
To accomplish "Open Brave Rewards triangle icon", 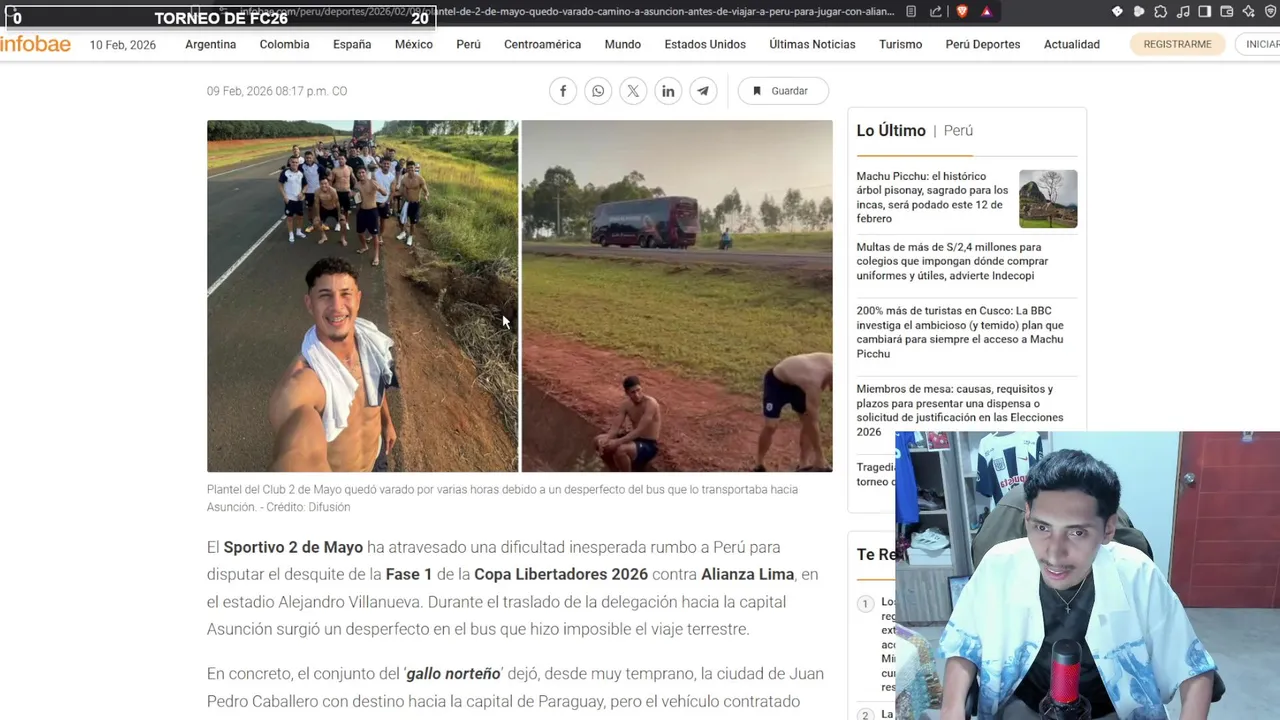I will click(x=986, y=12).
